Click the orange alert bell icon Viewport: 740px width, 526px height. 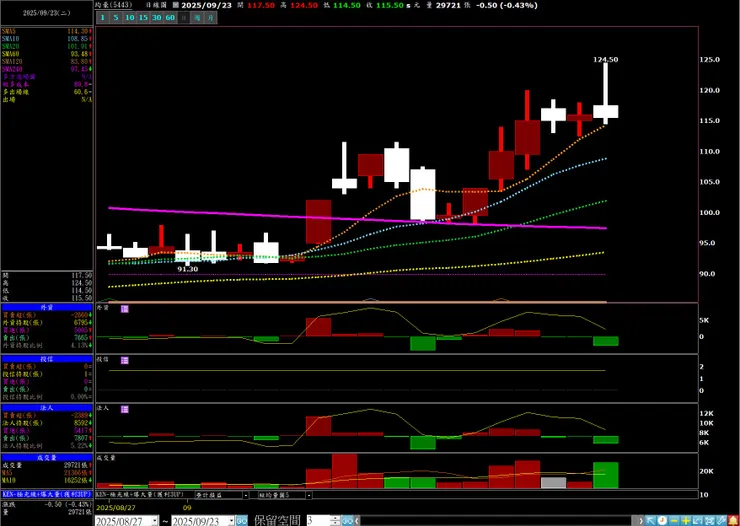733,521
